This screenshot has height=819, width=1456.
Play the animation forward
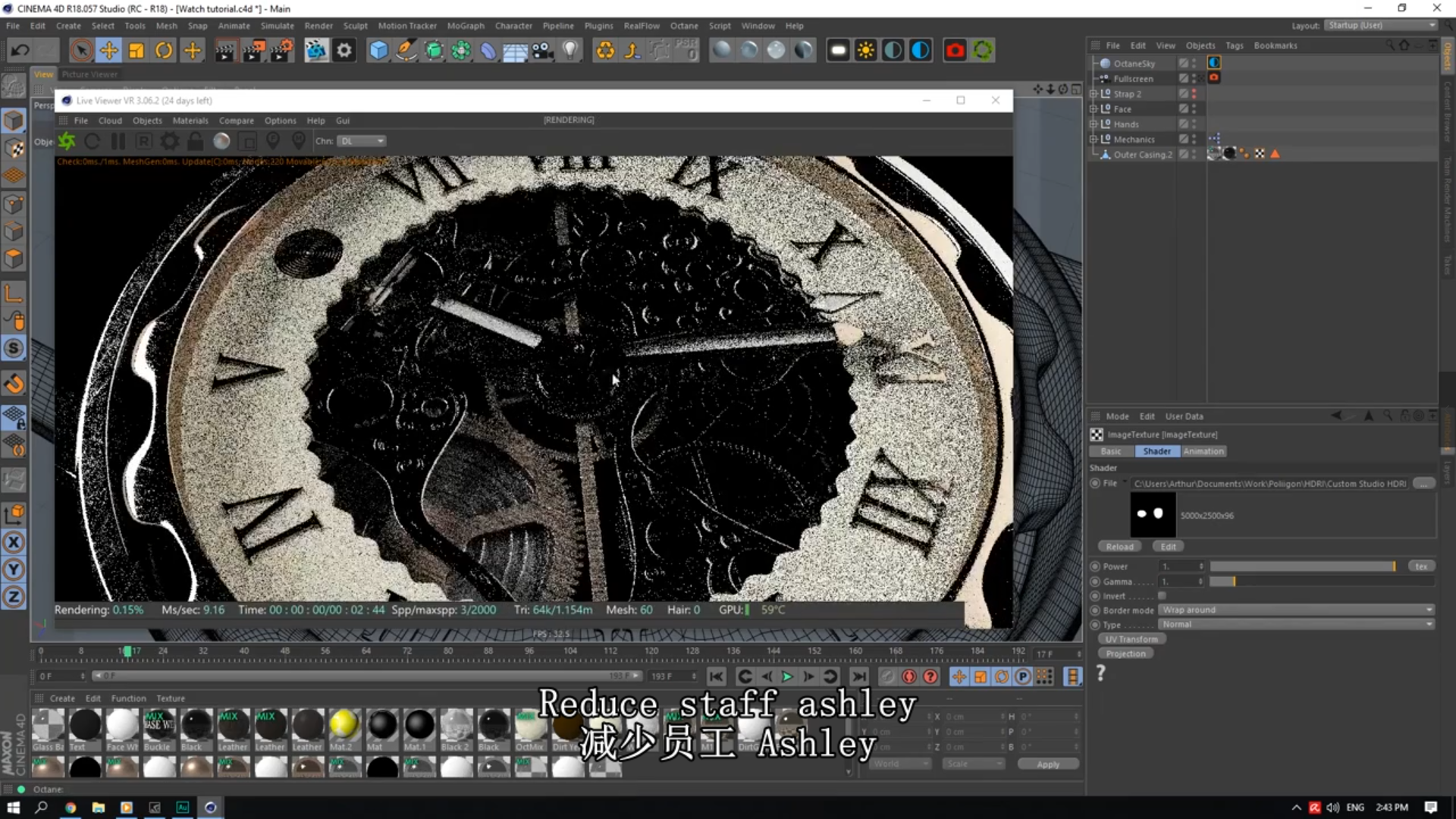pyautogui.click(x=787, y=676)
